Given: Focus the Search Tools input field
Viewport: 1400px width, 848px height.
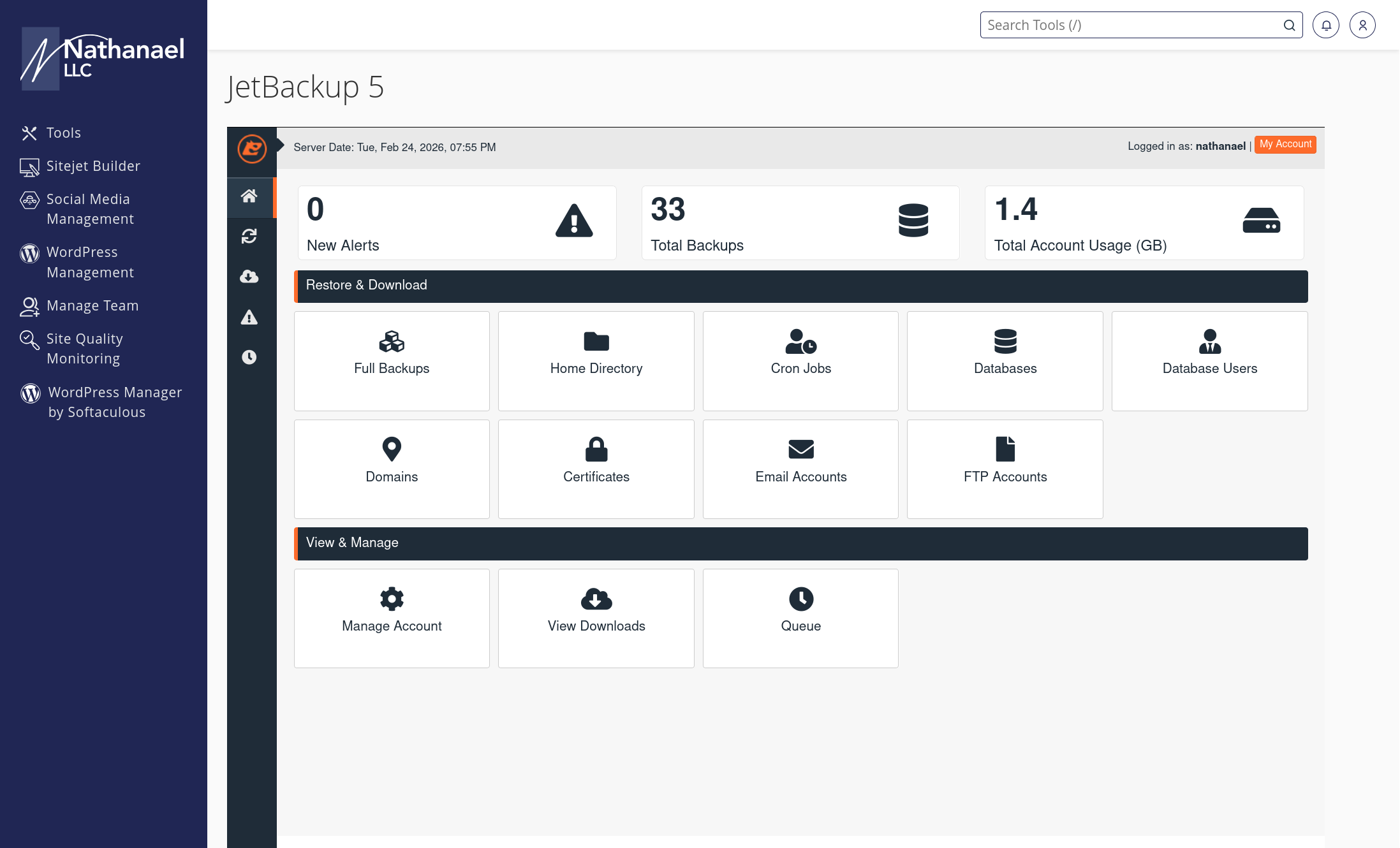Looking at the screenshot, I should point(1141,25).
